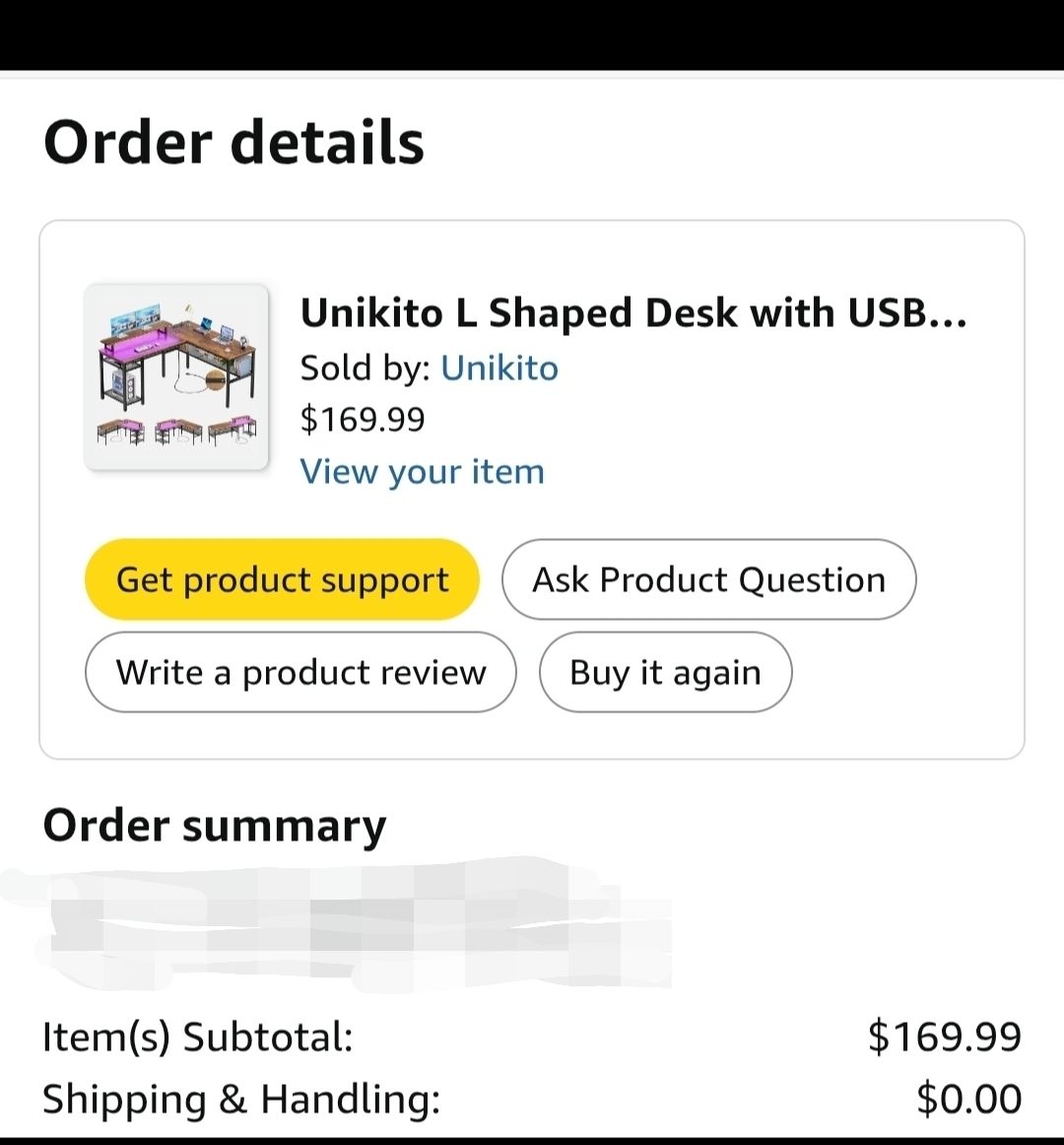1064x1145 pixels.
Task: Open the Unikito seller link
Action: coord(499,368)
